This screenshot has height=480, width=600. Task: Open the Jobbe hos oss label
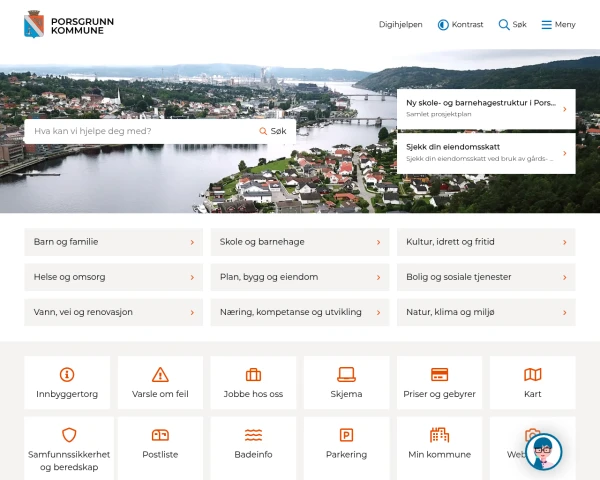point(253,394)
